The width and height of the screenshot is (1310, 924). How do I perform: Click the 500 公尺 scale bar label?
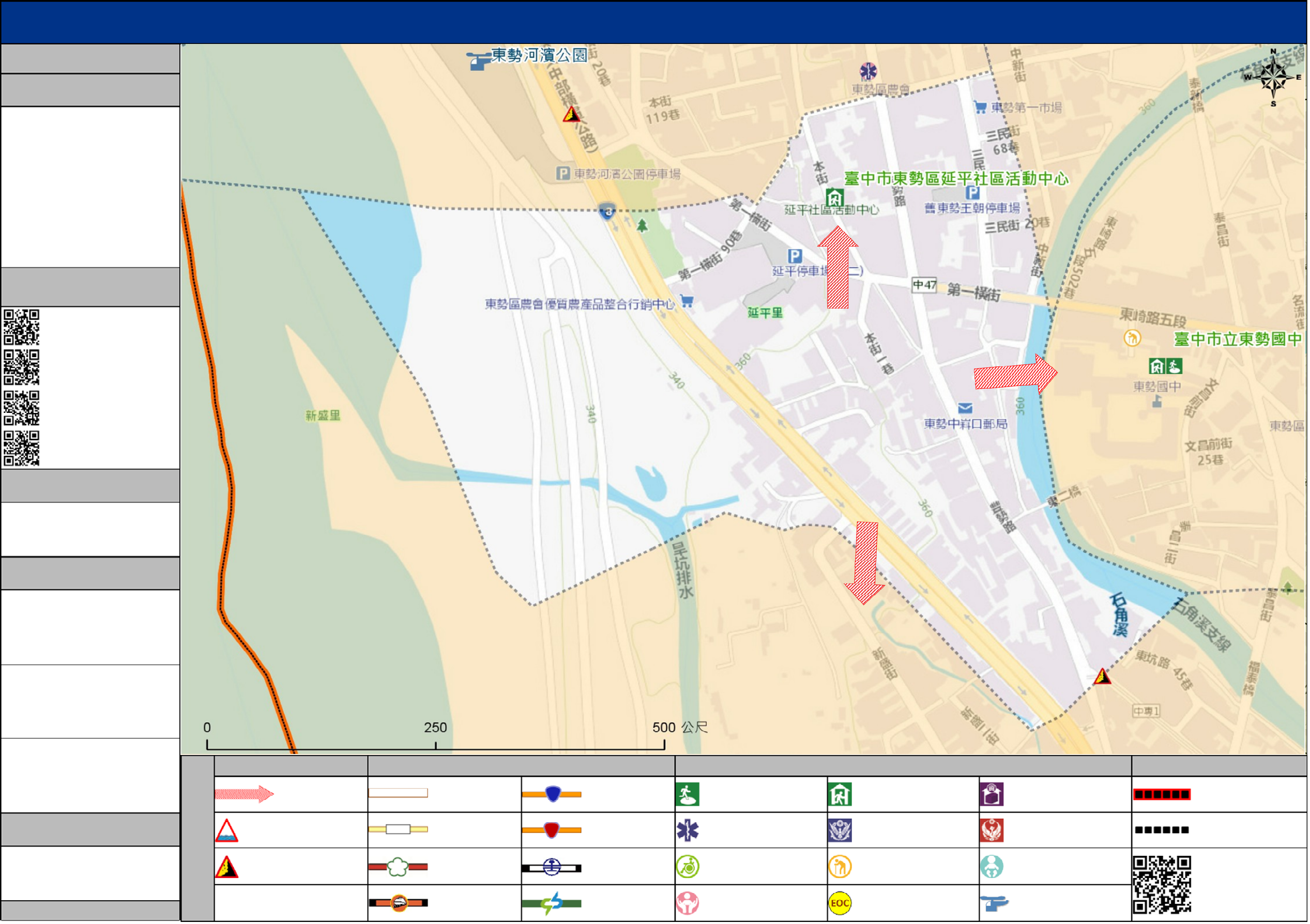pos(681,728)
